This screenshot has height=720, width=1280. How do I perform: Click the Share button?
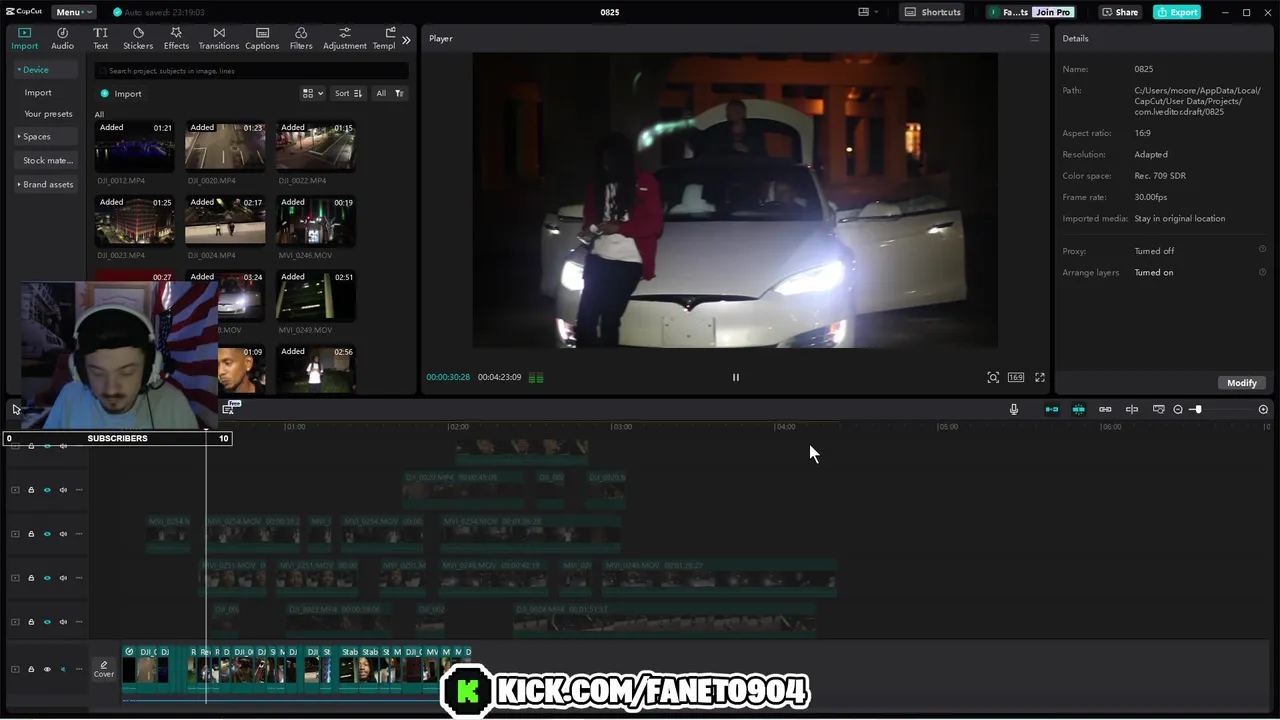pyautogui.click(x=1120, y=12)
